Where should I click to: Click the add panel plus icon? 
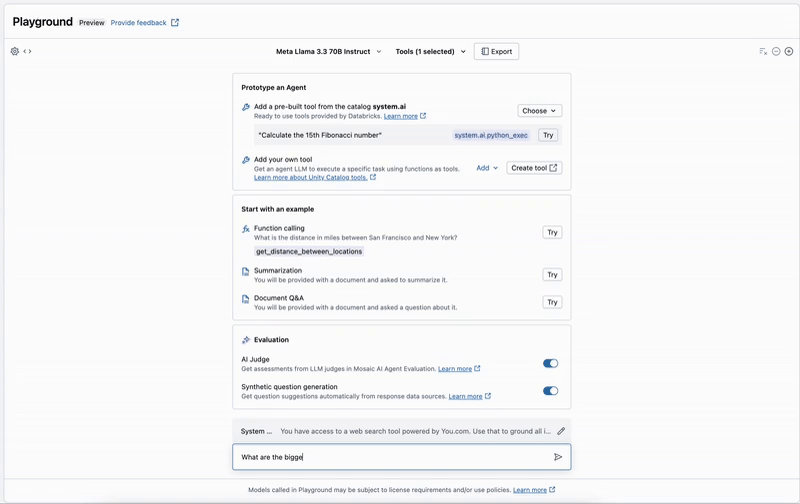coord(789,51)
